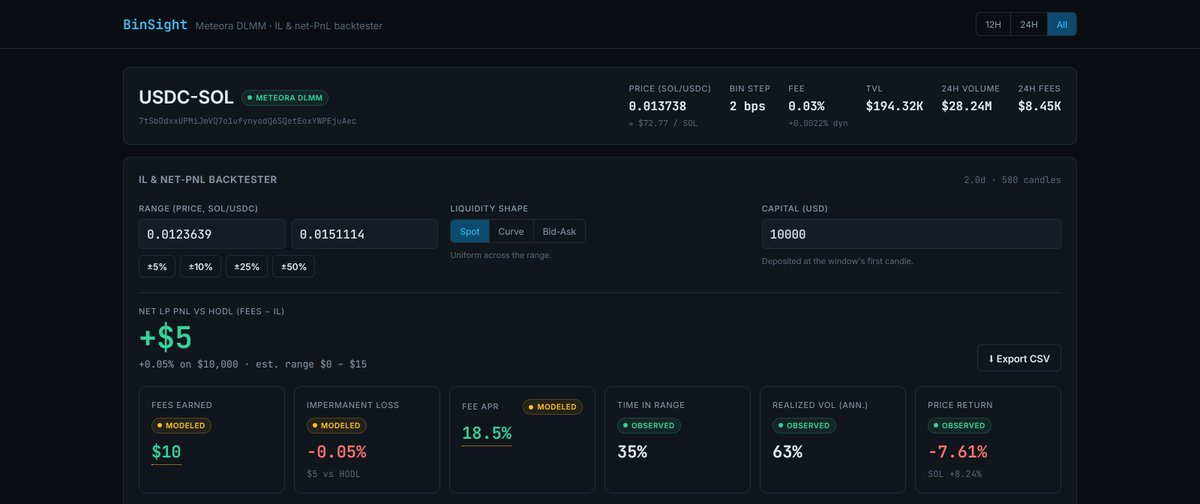Image resolution: width=1200 pixels, height=504 pixels.
Task: Click the USDC-SOL pool title
Action: click(186, 97)
